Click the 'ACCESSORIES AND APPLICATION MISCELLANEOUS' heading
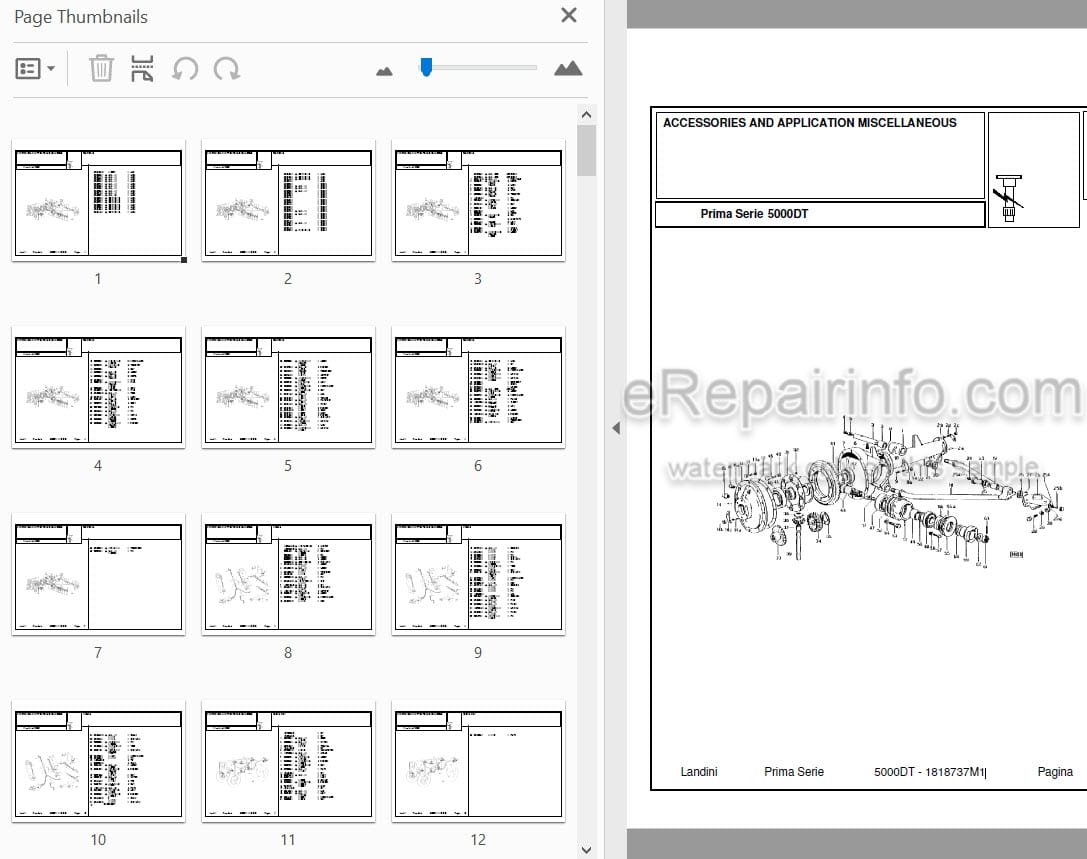This screenshot has height=859, width=1087. (810, 123)
